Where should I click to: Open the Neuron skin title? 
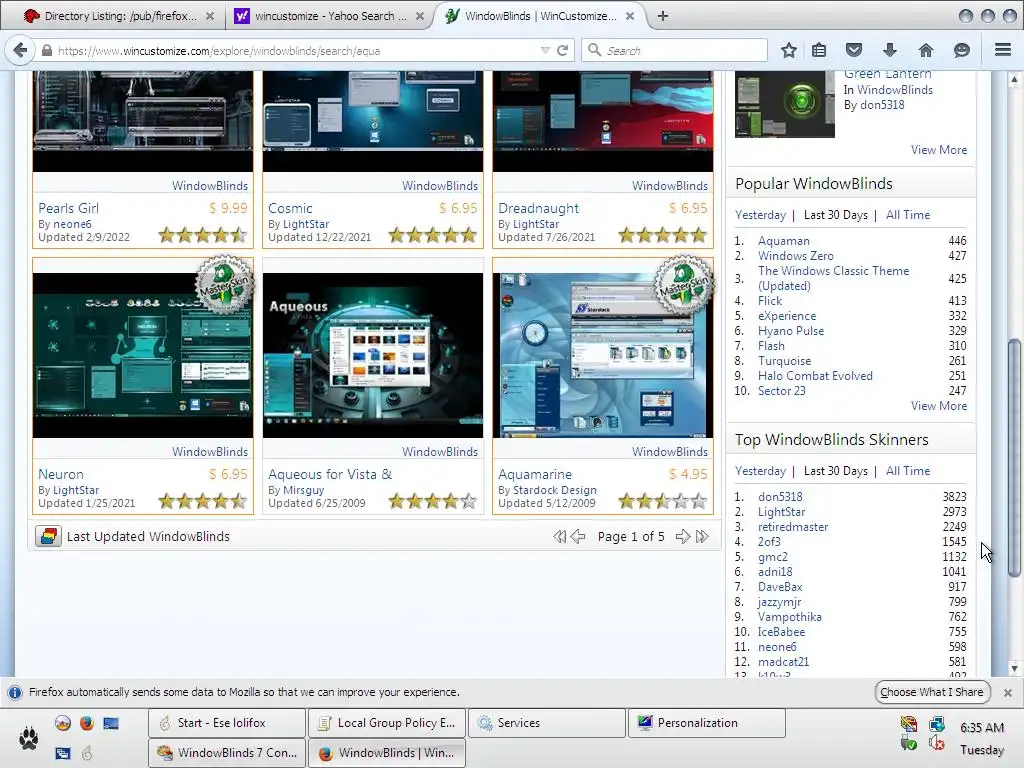[x=61, y=474]
